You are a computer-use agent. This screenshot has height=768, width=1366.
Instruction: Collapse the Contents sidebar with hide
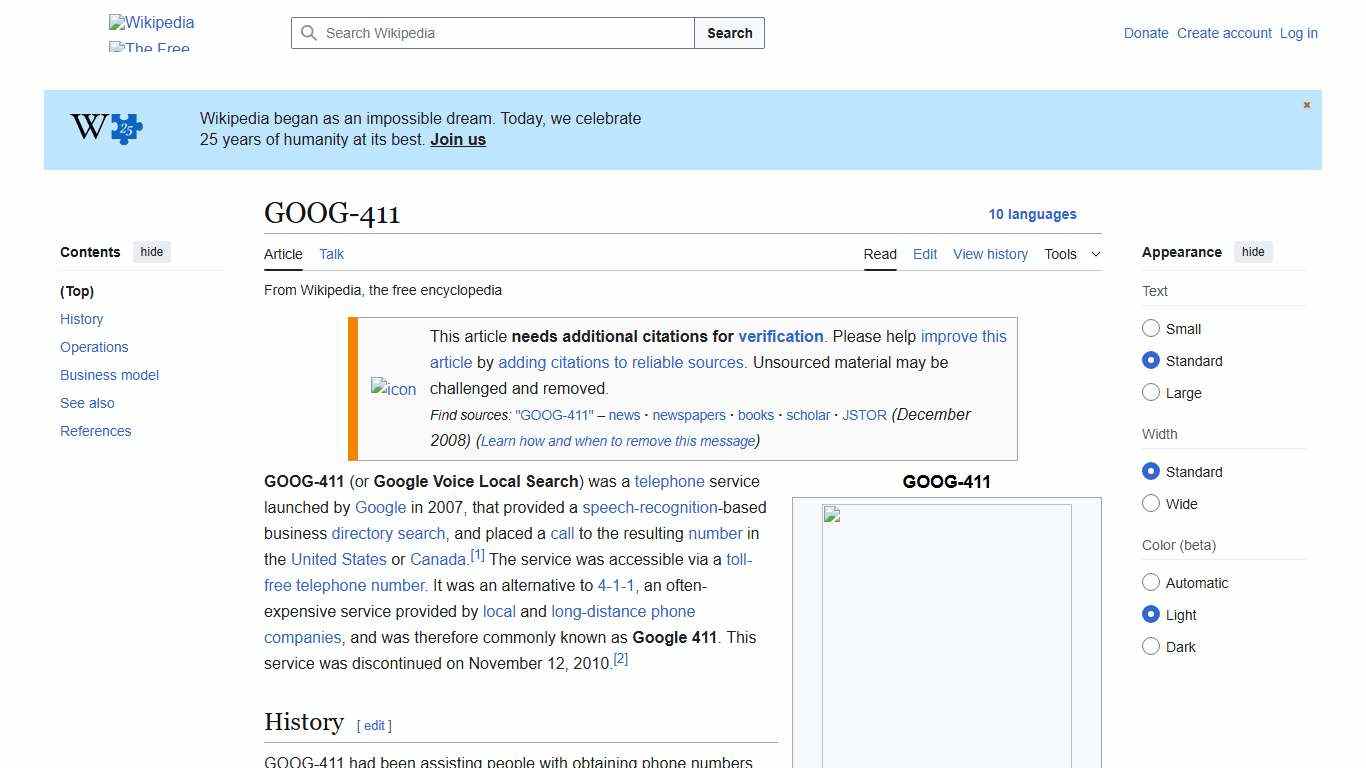(151, 252)
